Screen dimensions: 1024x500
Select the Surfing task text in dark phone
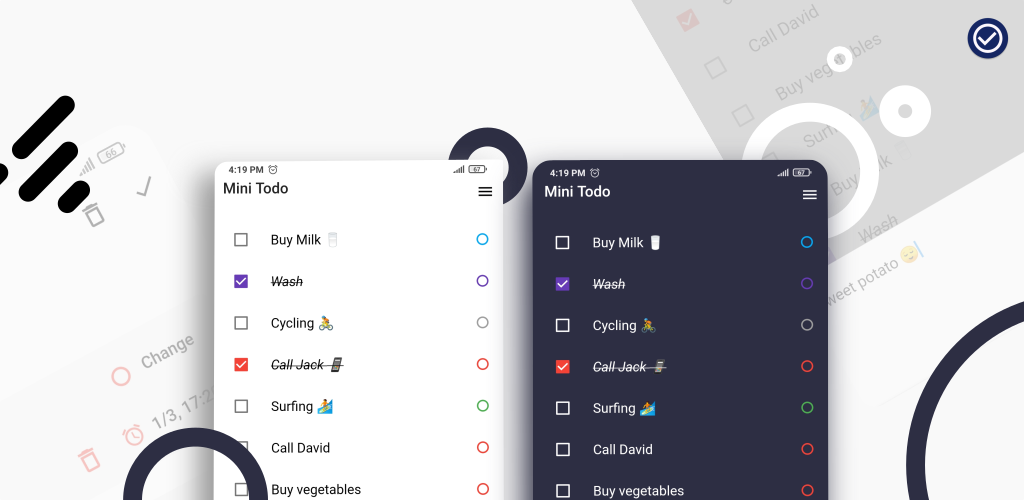(624, 408)
